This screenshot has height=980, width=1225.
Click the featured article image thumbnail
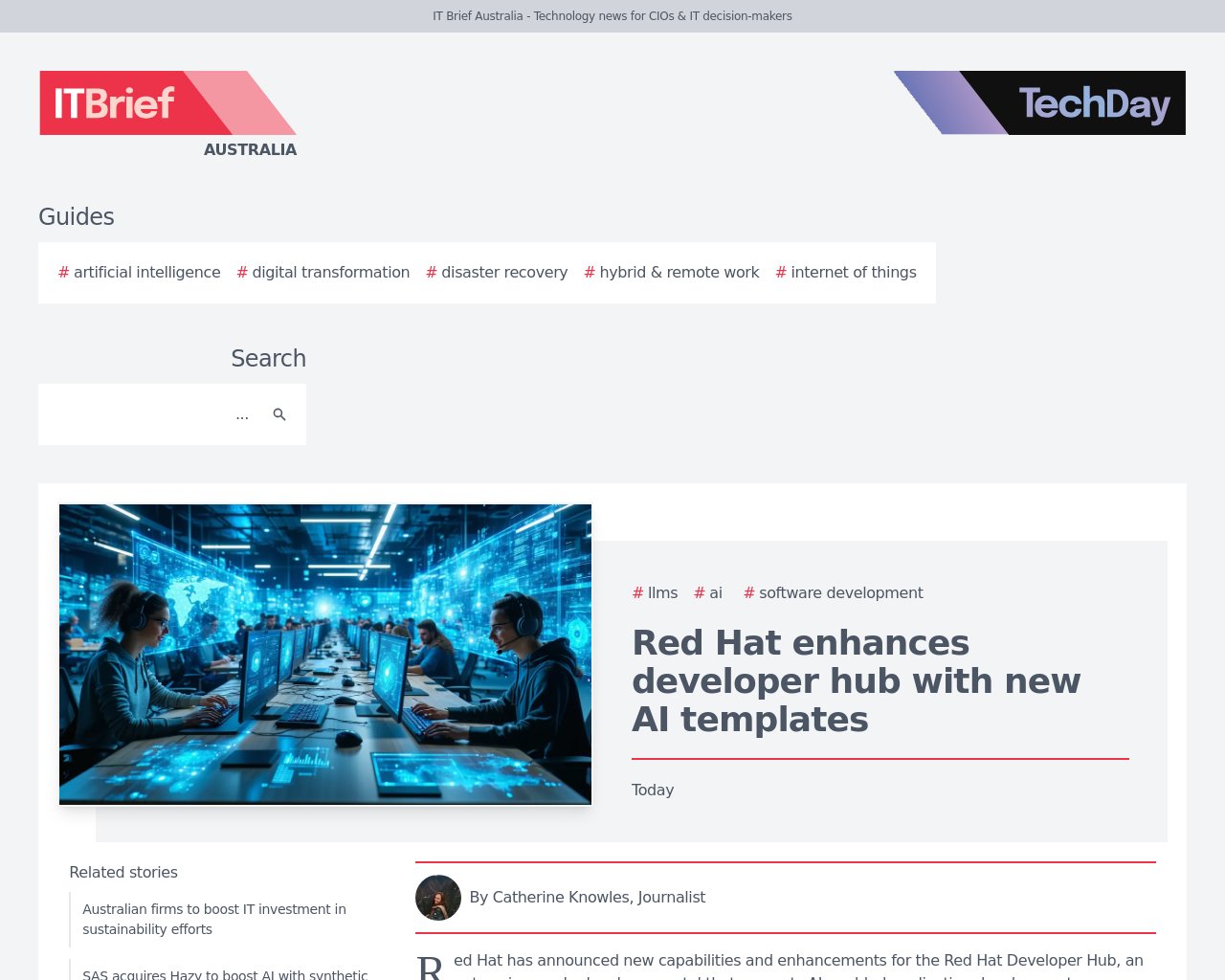tap(325, 654)
